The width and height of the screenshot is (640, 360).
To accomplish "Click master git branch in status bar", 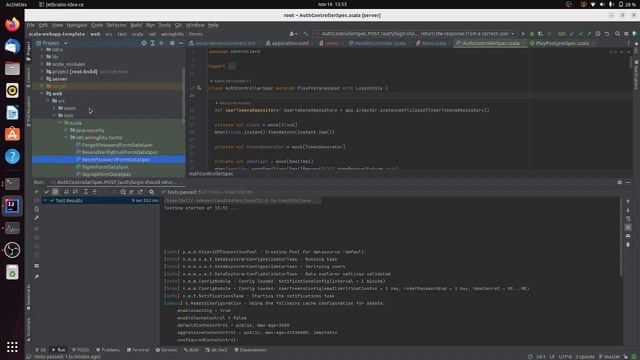I will click(609, 357).
